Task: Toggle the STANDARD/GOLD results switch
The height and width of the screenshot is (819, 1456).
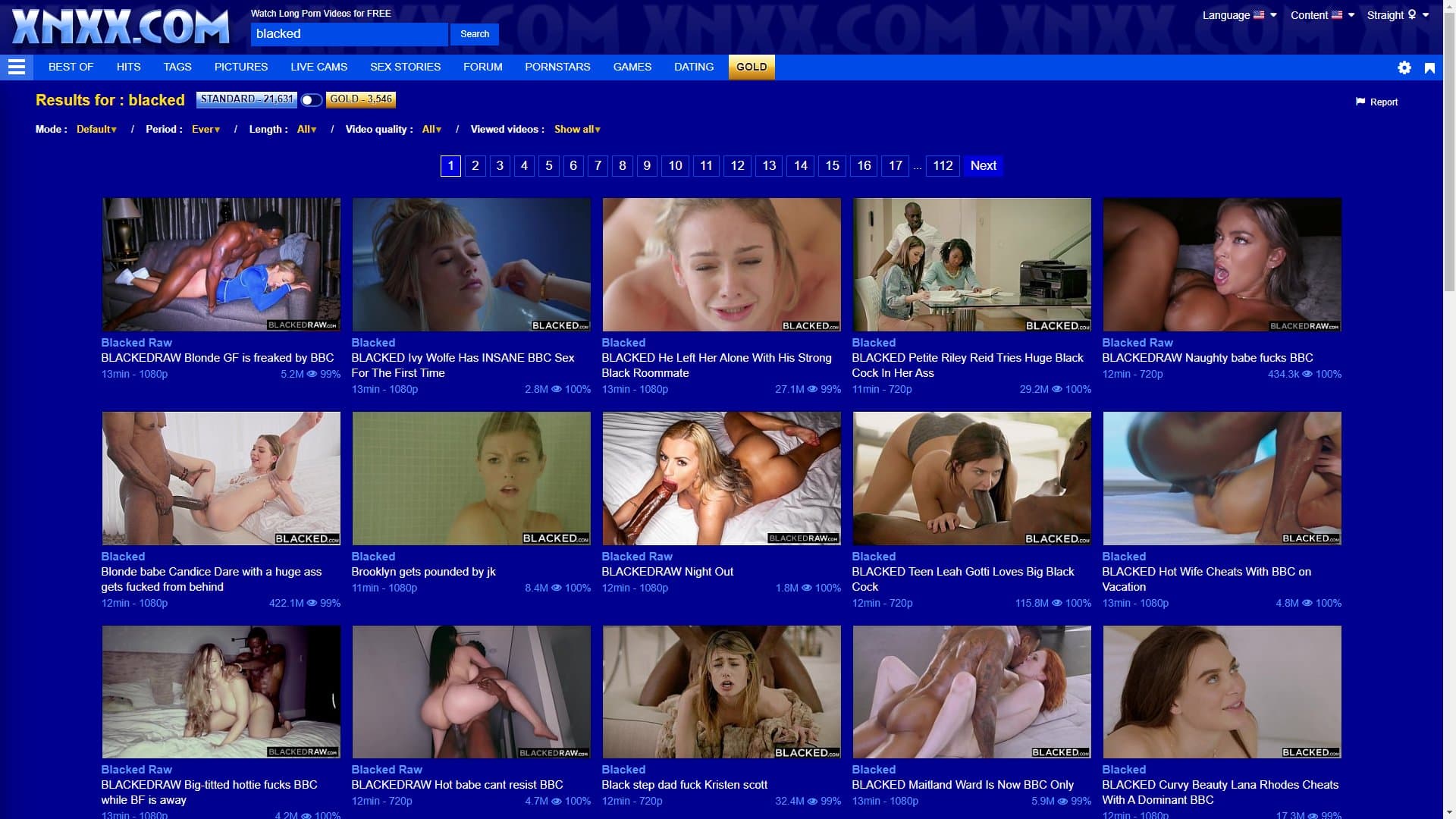Action: pyautogui.click(x=311, y=99)
